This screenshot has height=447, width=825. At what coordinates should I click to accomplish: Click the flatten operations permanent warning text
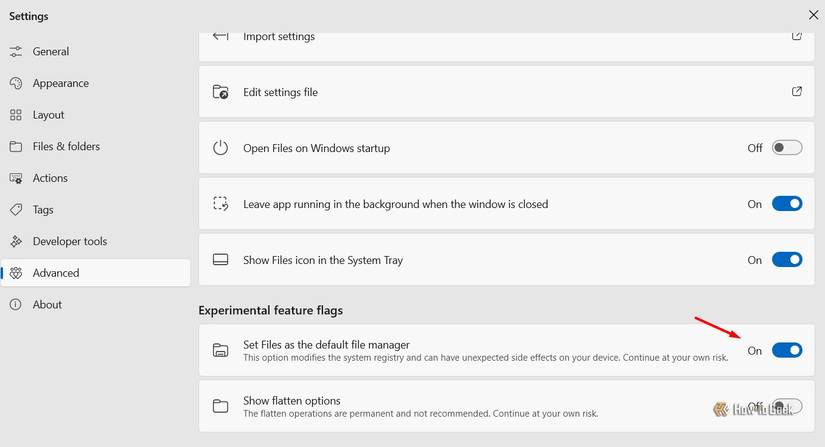coord(420,413)
